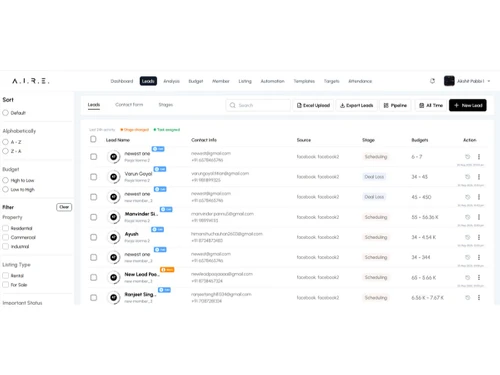Click the New Lead button
Image resolution: width=500 pixels, height=375 pixels.
pos(468,105)
